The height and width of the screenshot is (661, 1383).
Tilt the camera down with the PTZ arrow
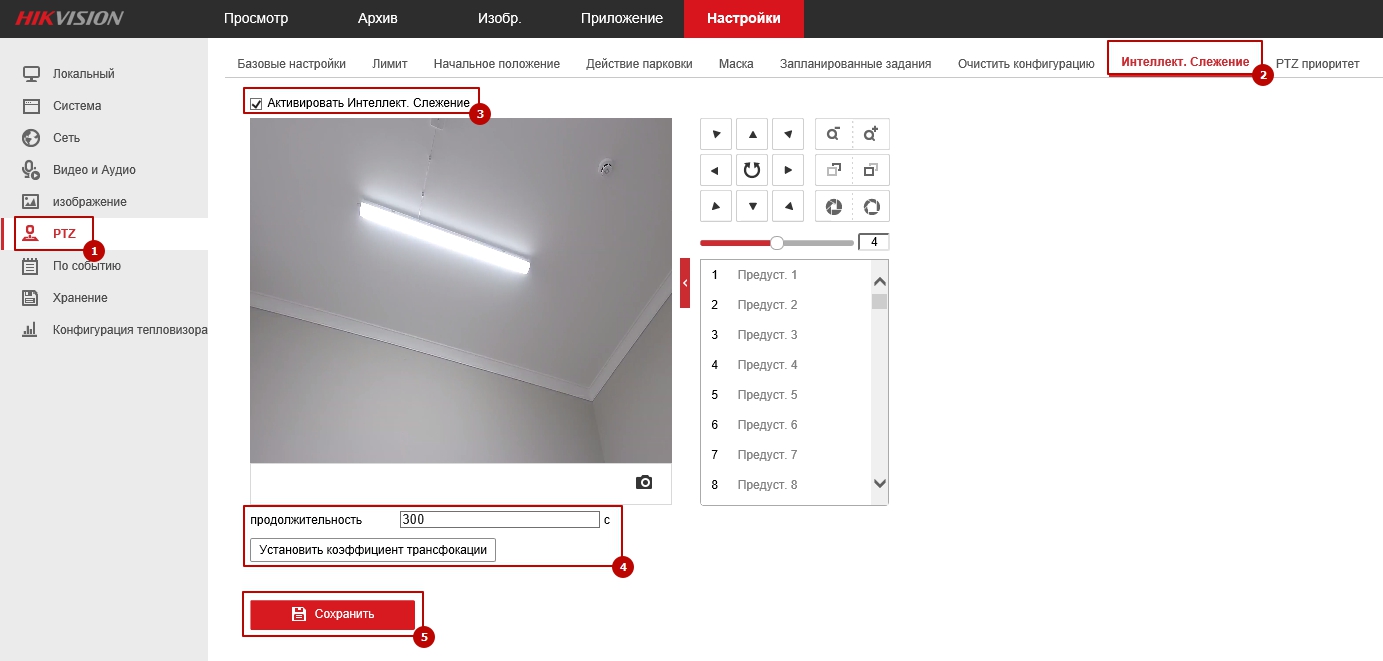click(x=752, y=207)
